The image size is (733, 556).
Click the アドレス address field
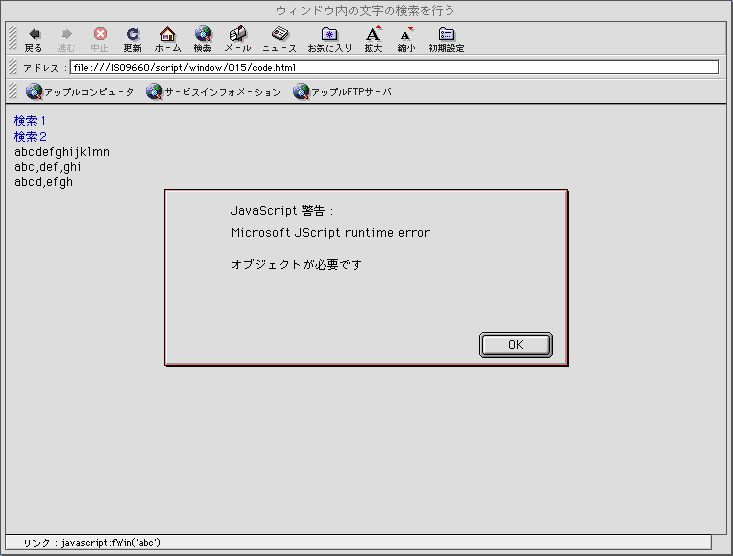pos(394,67)
